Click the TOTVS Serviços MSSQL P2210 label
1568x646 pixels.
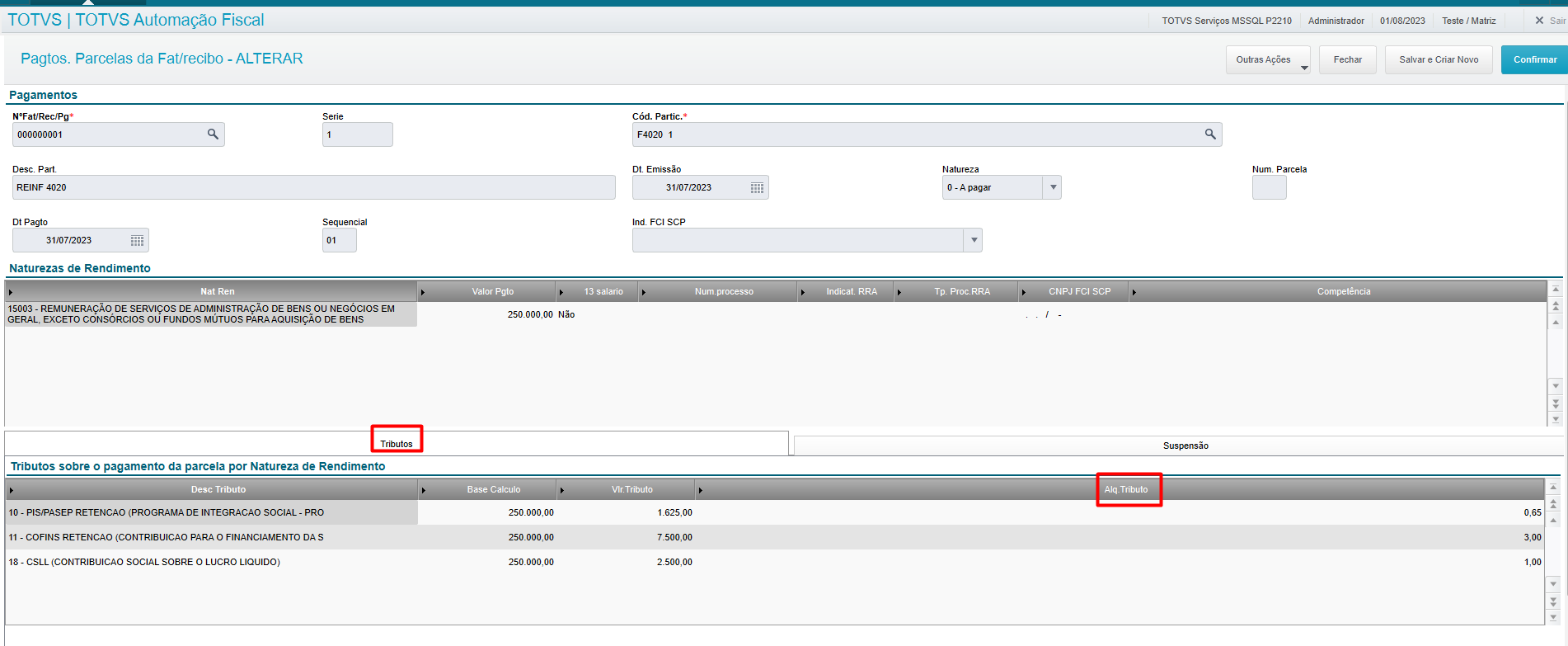click(1226, 21)
